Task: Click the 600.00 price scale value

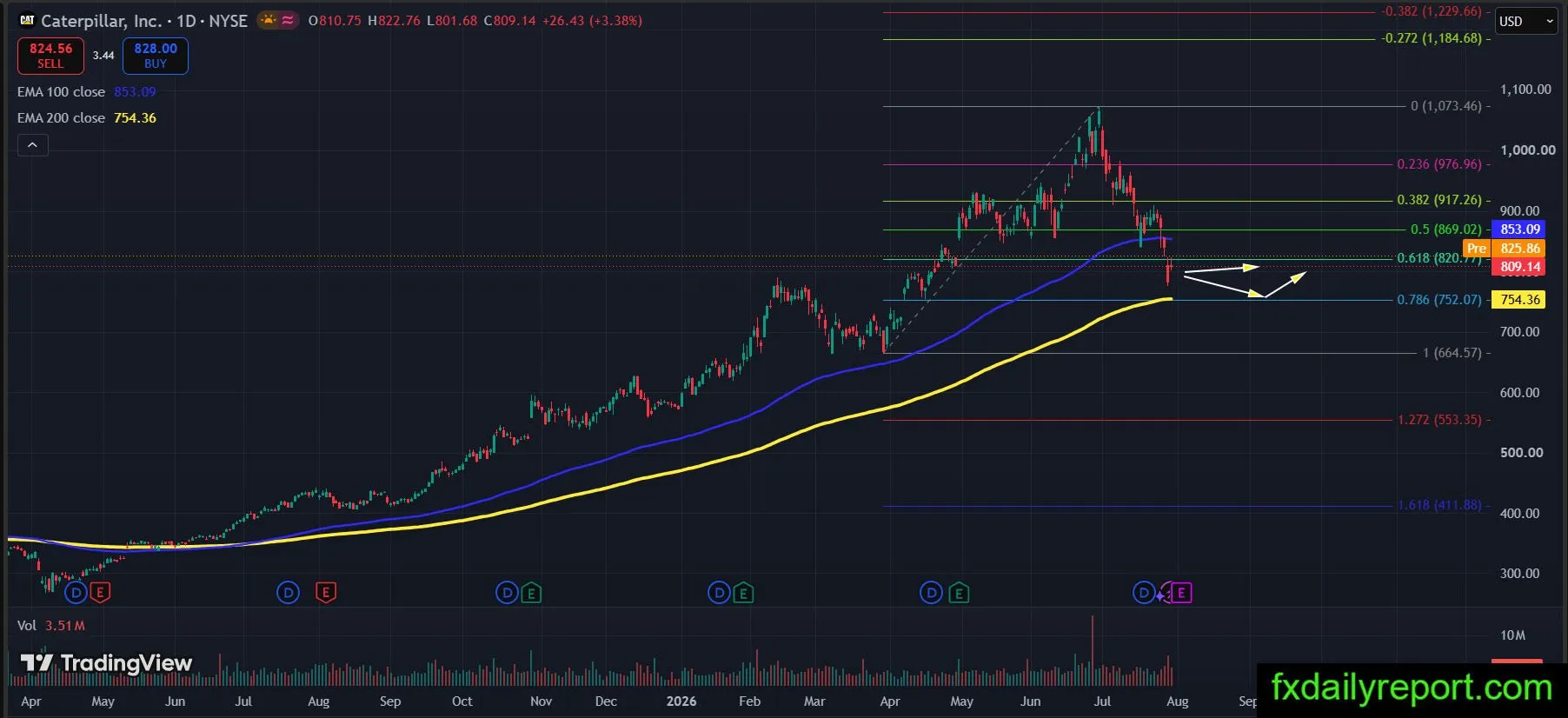Action: (1519, 393)
